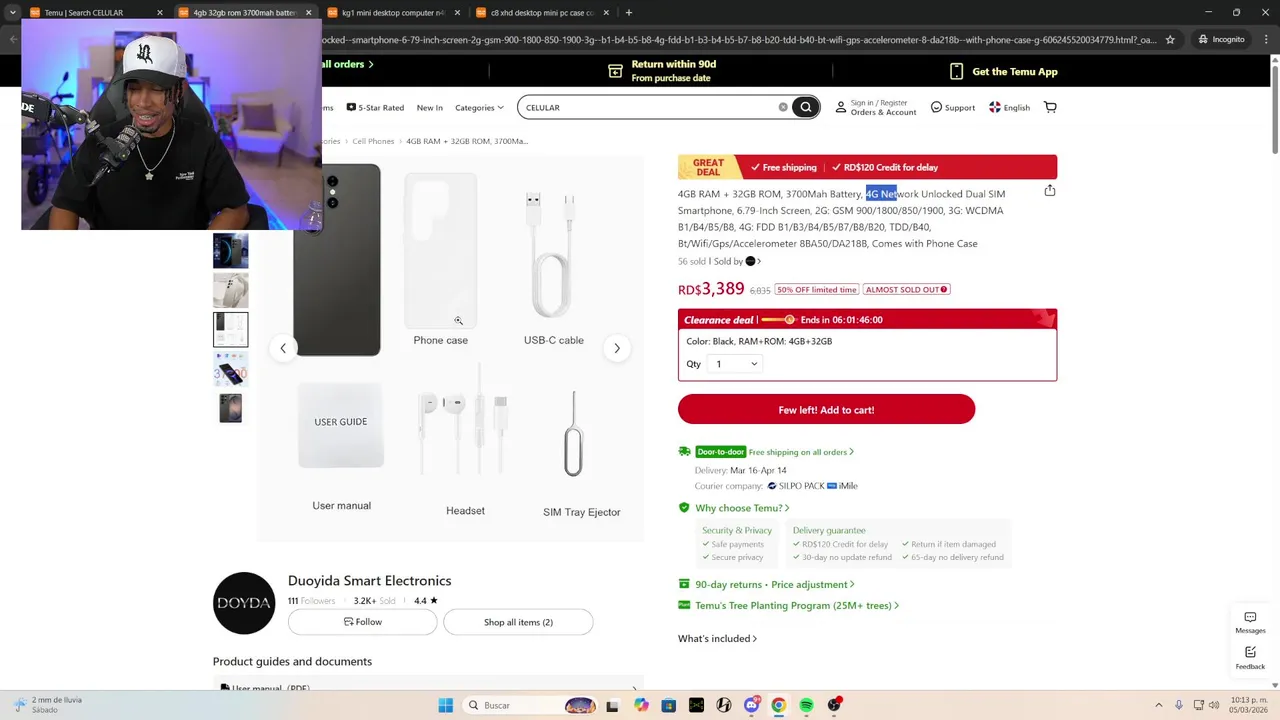Click the RD$120 Credit for delay banner

[x=883, y=167]
